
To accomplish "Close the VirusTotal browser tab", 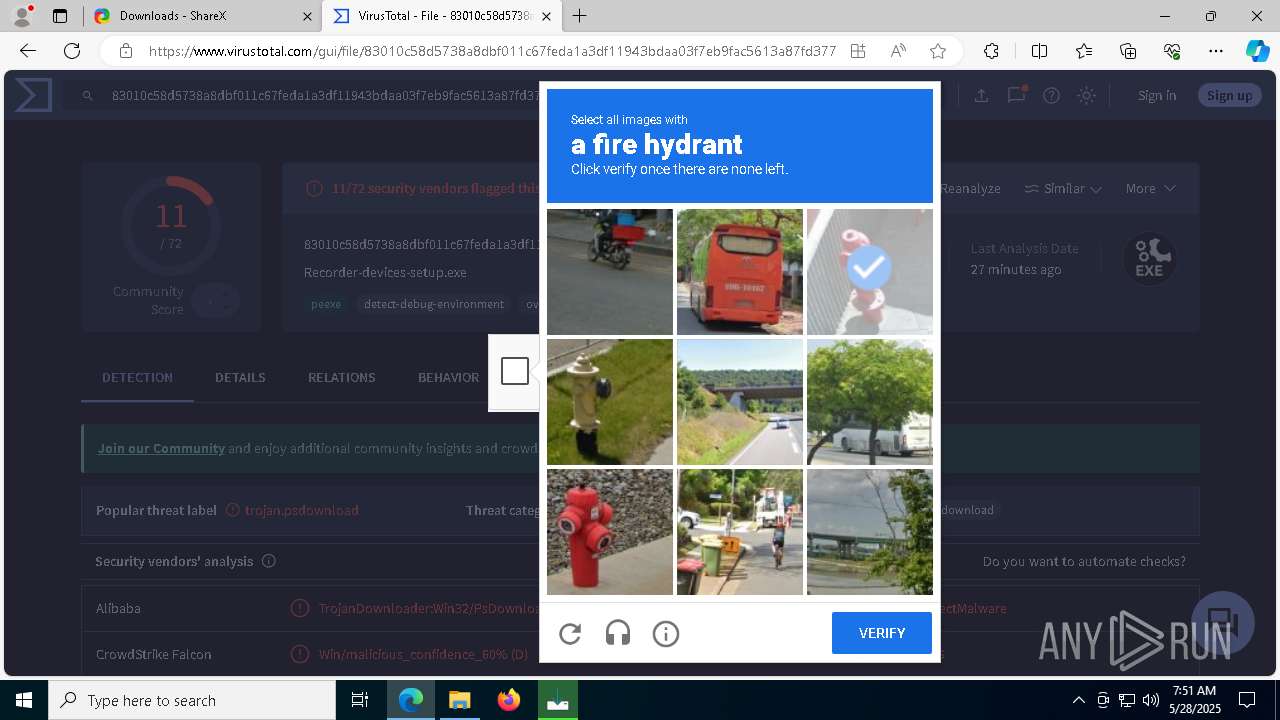I will [x=547, y=16].
